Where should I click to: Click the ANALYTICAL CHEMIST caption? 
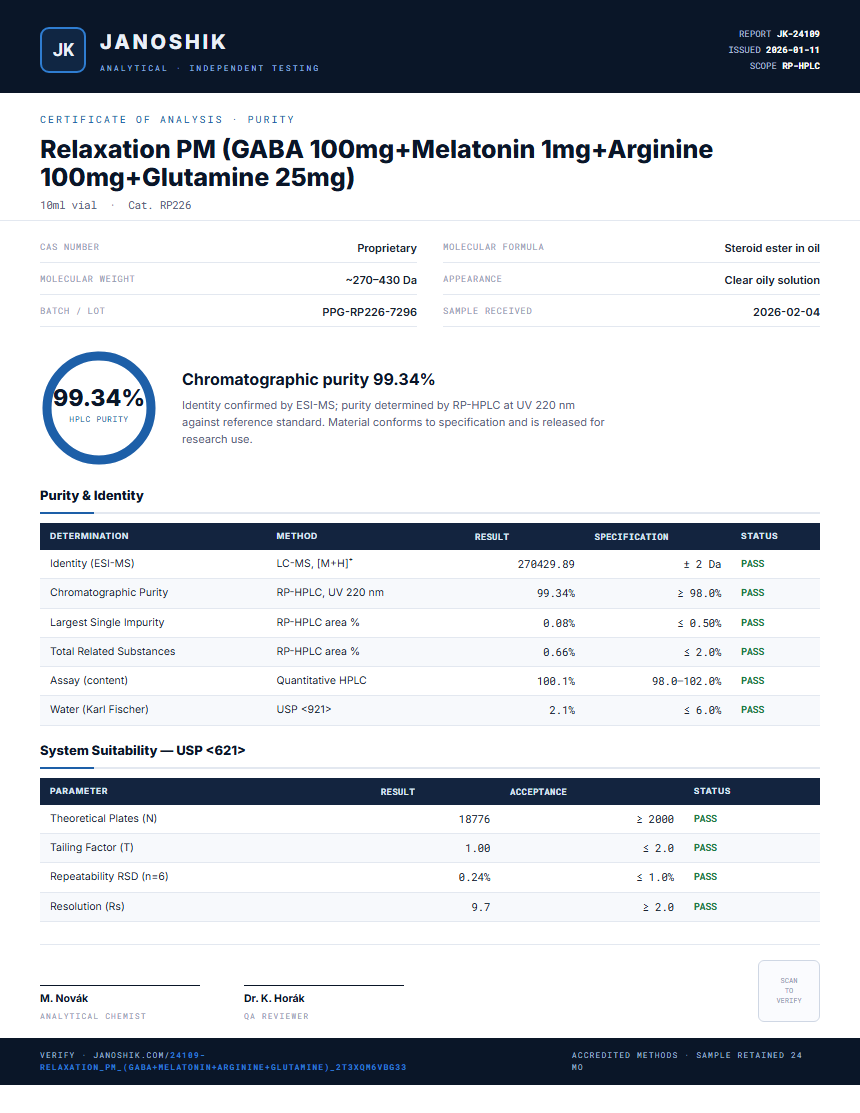[x=93, y=1016]
